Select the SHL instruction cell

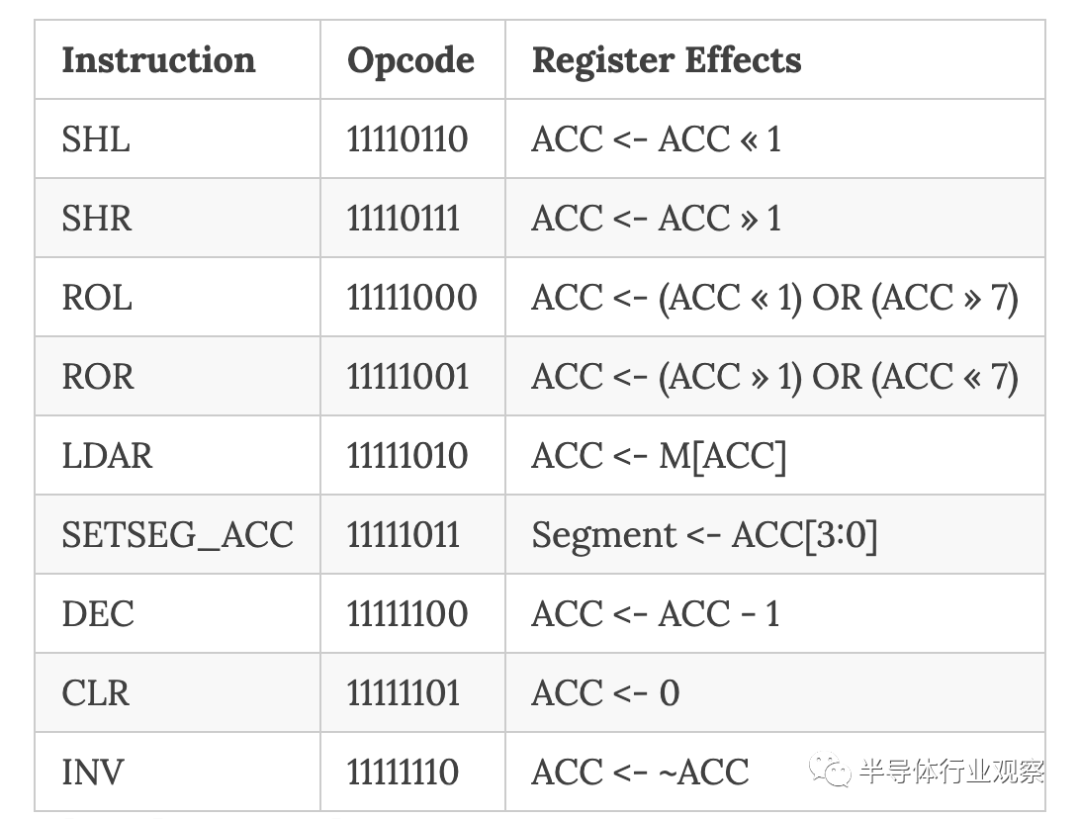click(96, 139)
